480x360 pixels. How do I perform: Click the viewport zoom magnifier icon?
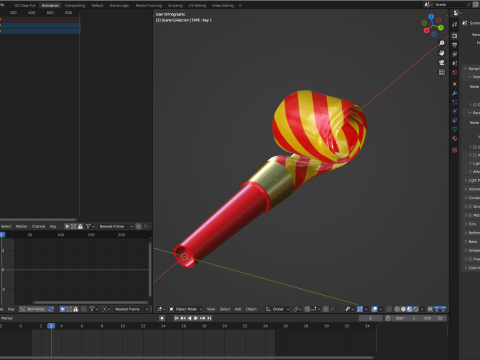click(442, 43)
